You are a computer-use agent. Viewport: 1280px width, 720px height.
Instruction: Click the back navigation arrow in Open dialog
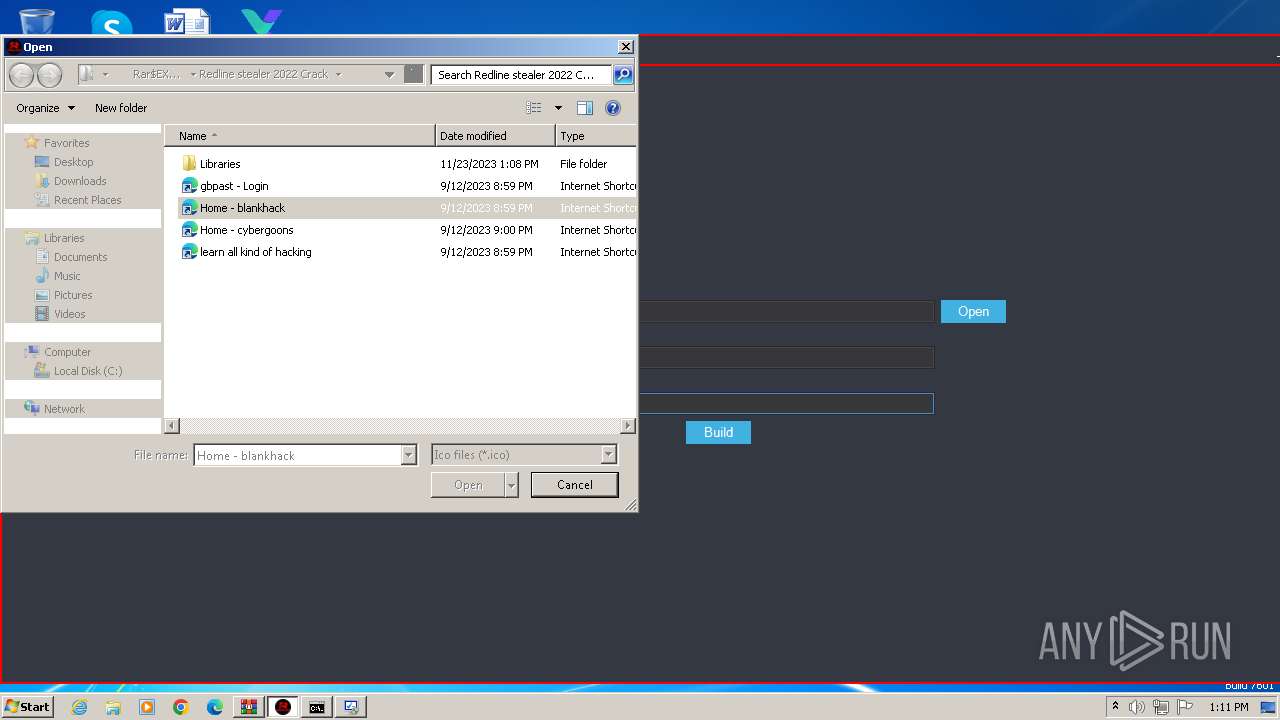click(x=21, y=74)
